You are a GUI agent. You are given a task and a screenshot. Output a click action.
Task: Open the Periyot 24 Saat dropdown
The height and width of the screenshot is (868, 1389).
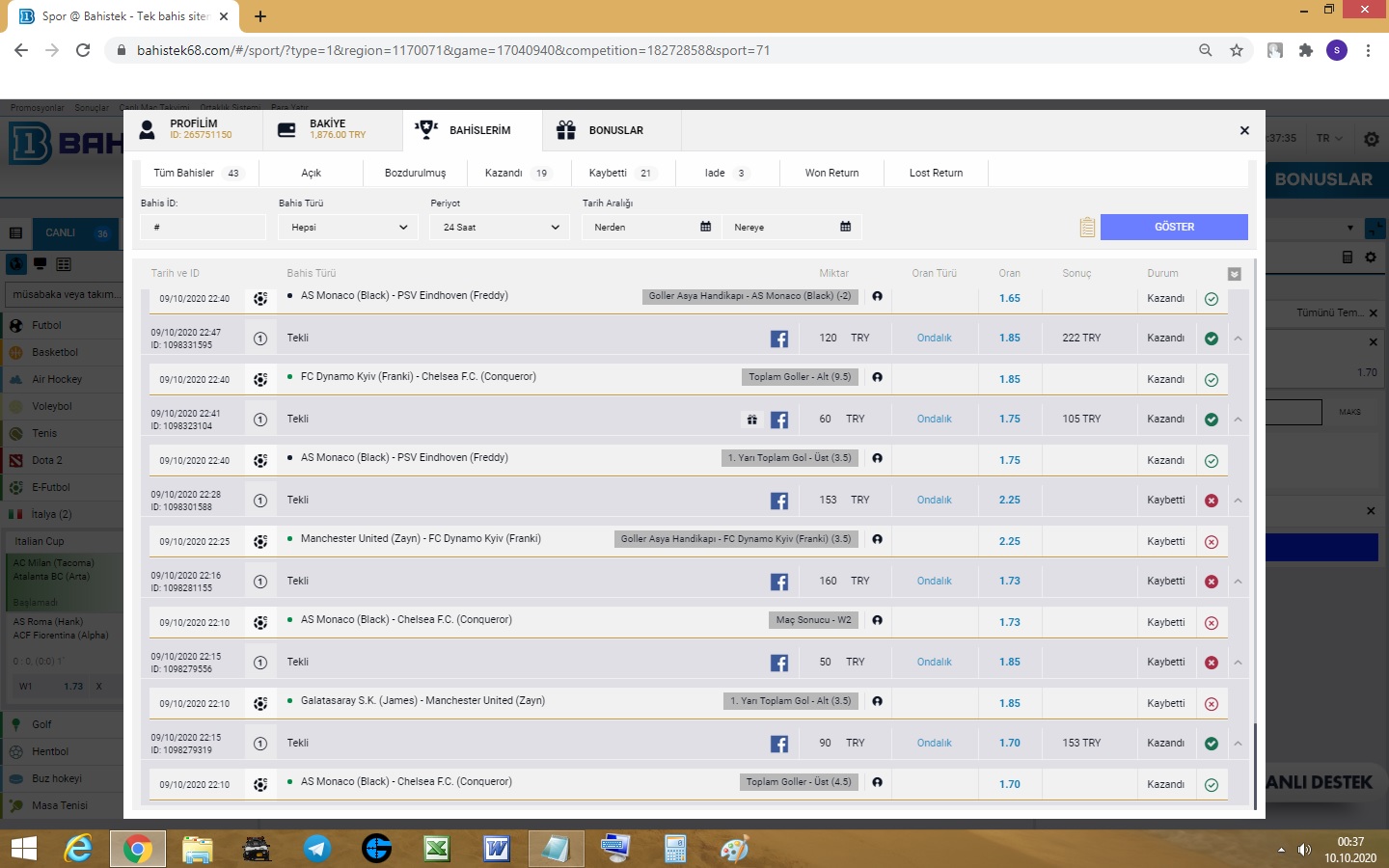(x=500, y=228)
